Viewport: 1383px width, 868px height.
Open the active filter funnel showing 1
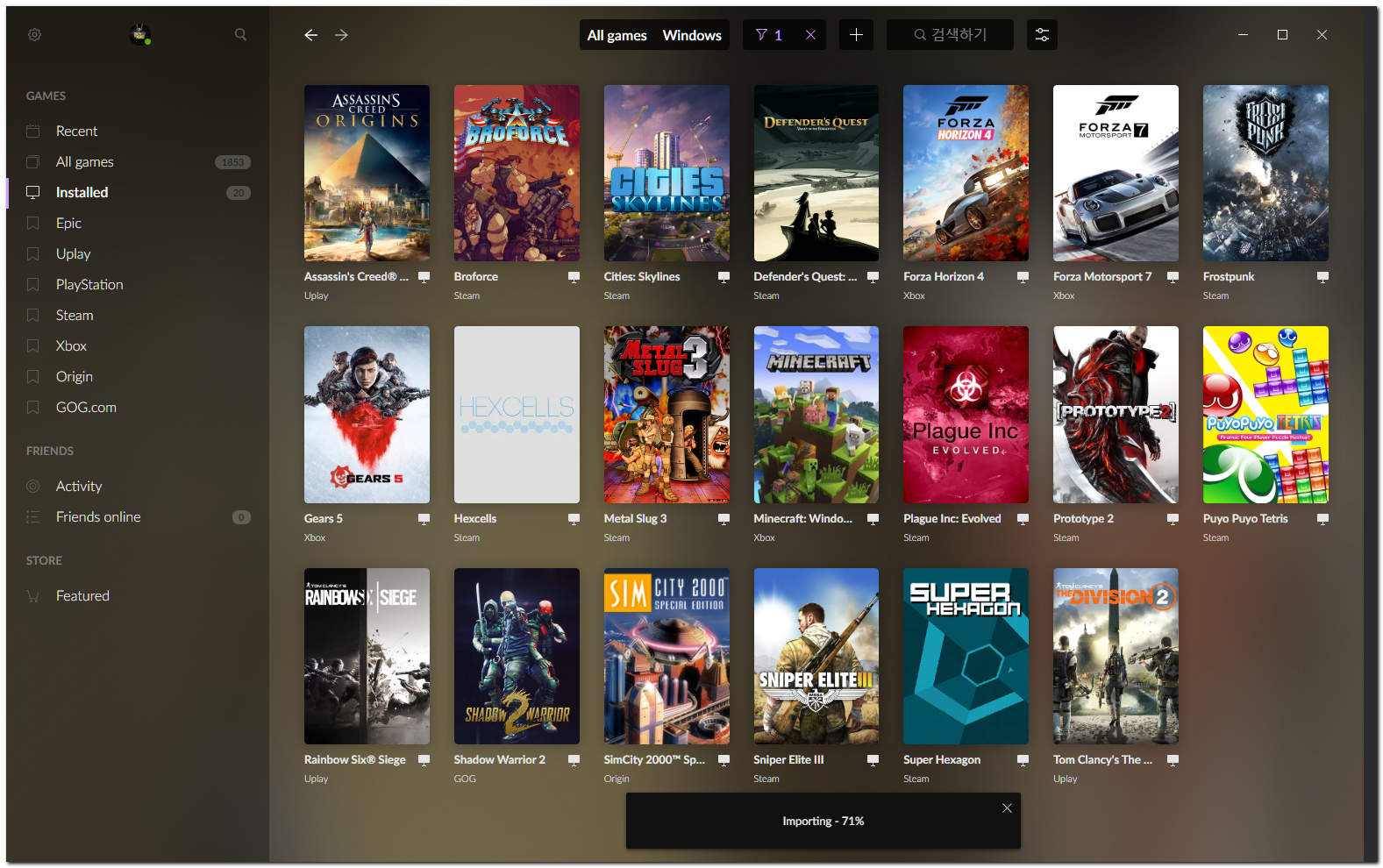coord(769,35)
